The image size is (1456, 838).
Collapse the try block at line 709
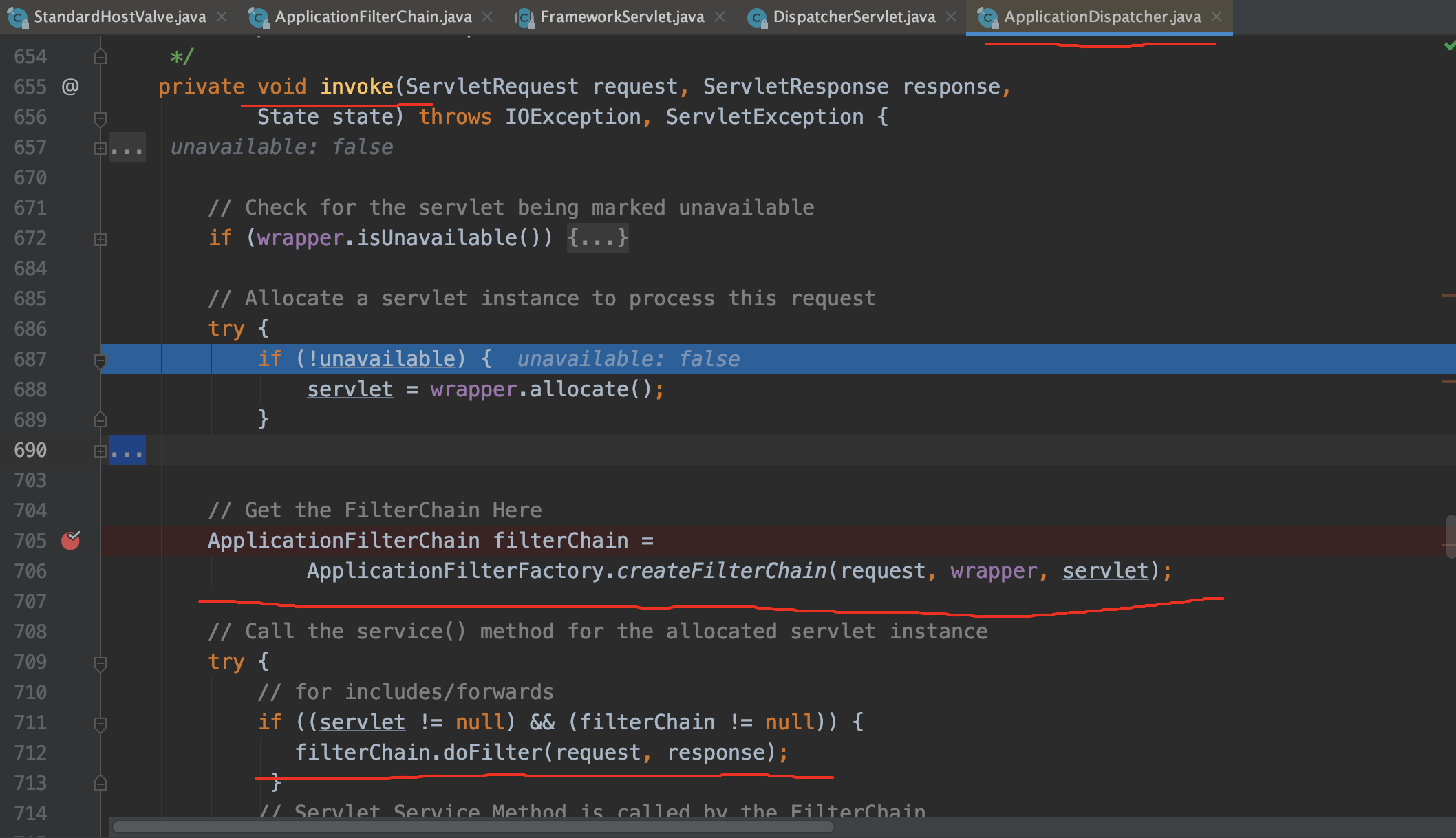[x=100, y=663]
